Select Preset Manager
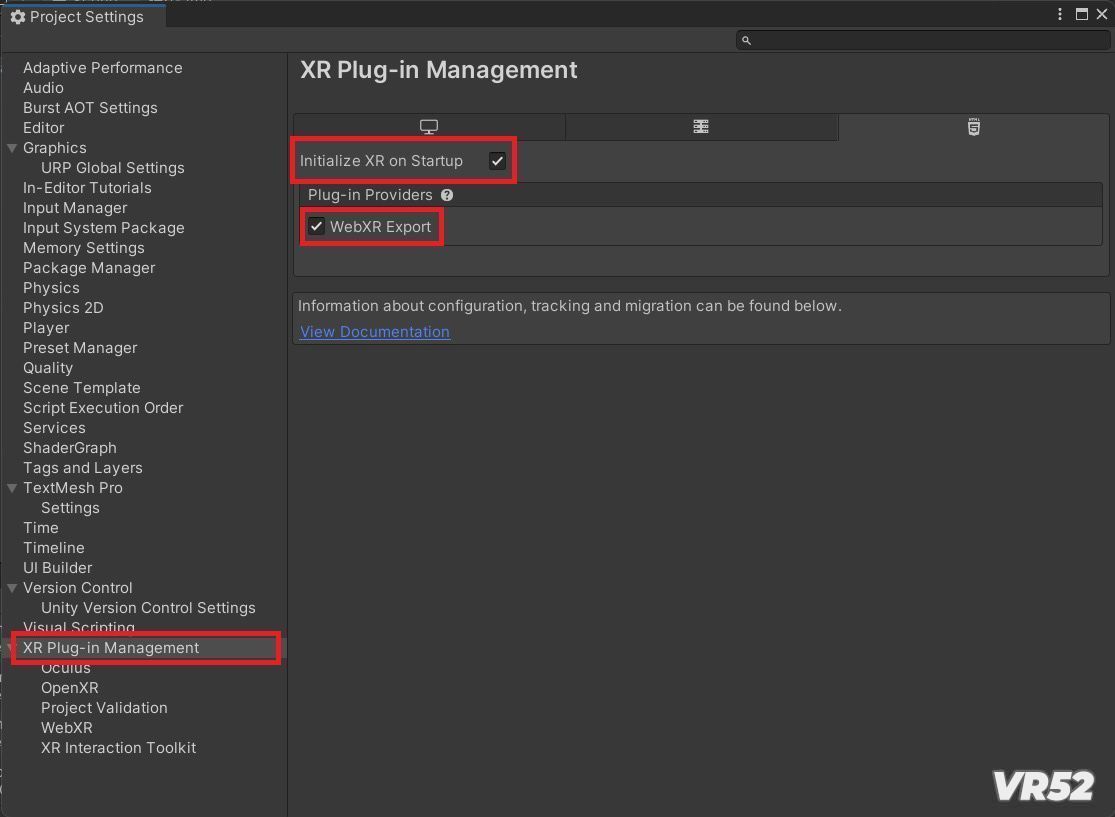Image resolution: width=1115 pixels, height=817 pixels. (80, 348)
